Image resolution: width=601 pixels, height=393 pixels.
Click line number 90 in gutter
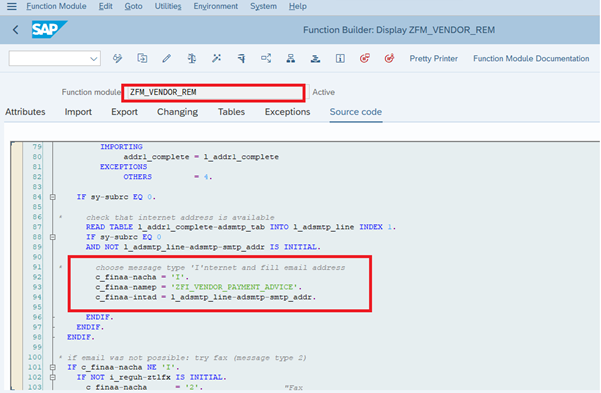click(37, 257)
